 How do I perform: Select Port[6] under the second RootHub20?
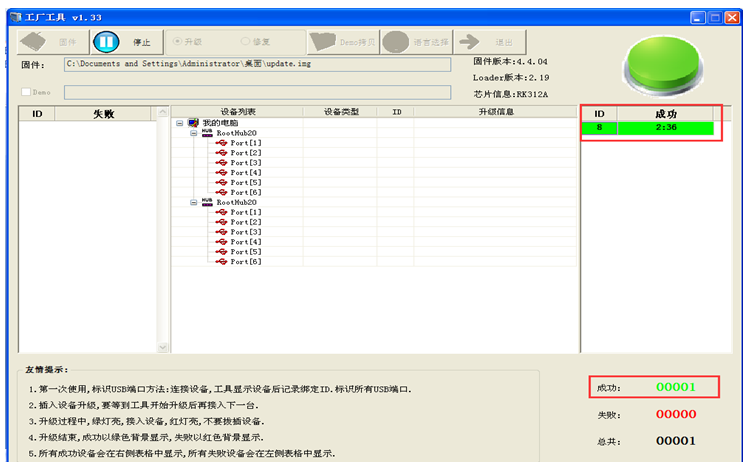tap(246, 262)
